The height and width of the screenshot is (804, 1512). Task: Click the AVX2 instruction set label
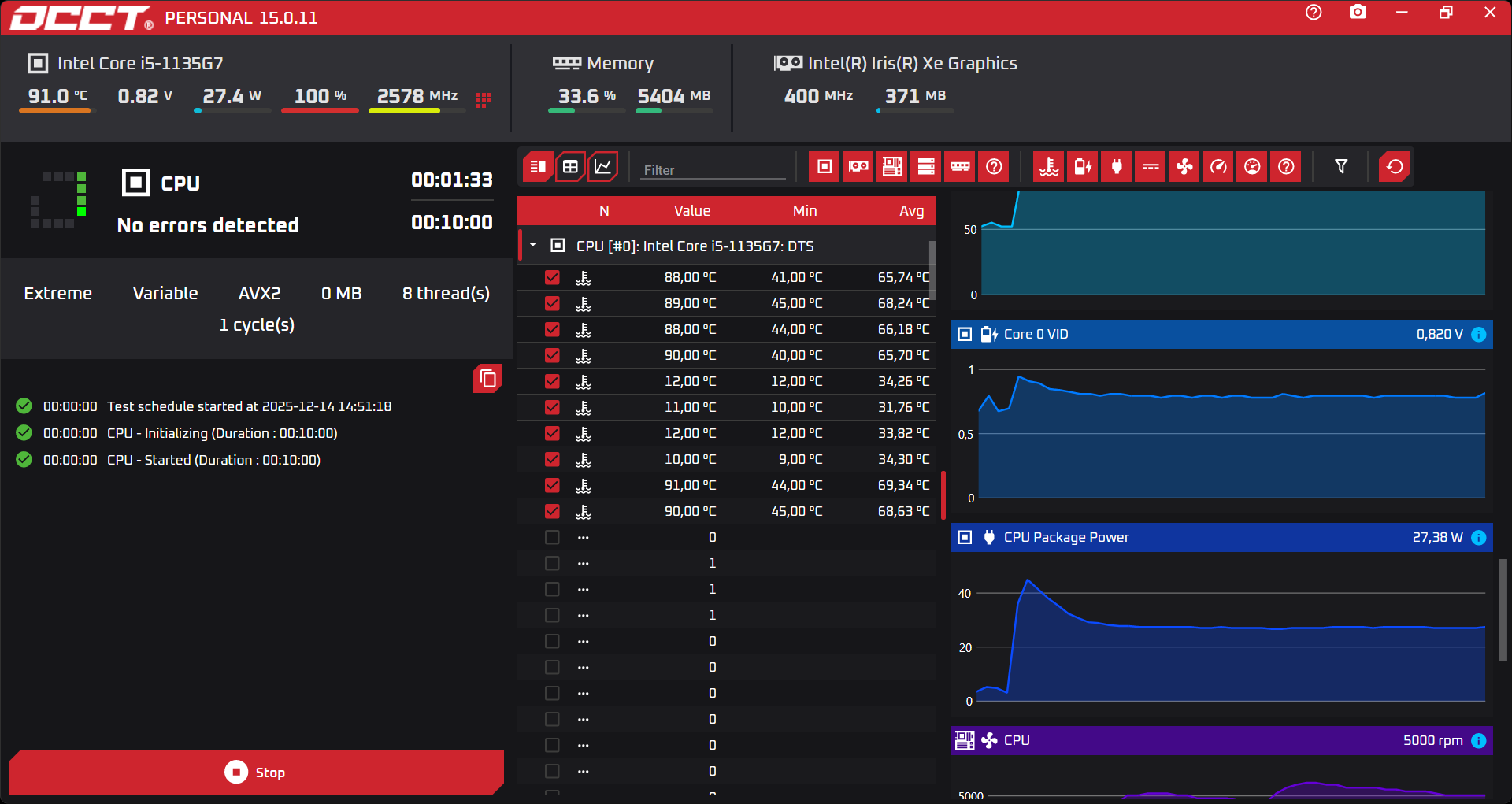tap(260, 294)
